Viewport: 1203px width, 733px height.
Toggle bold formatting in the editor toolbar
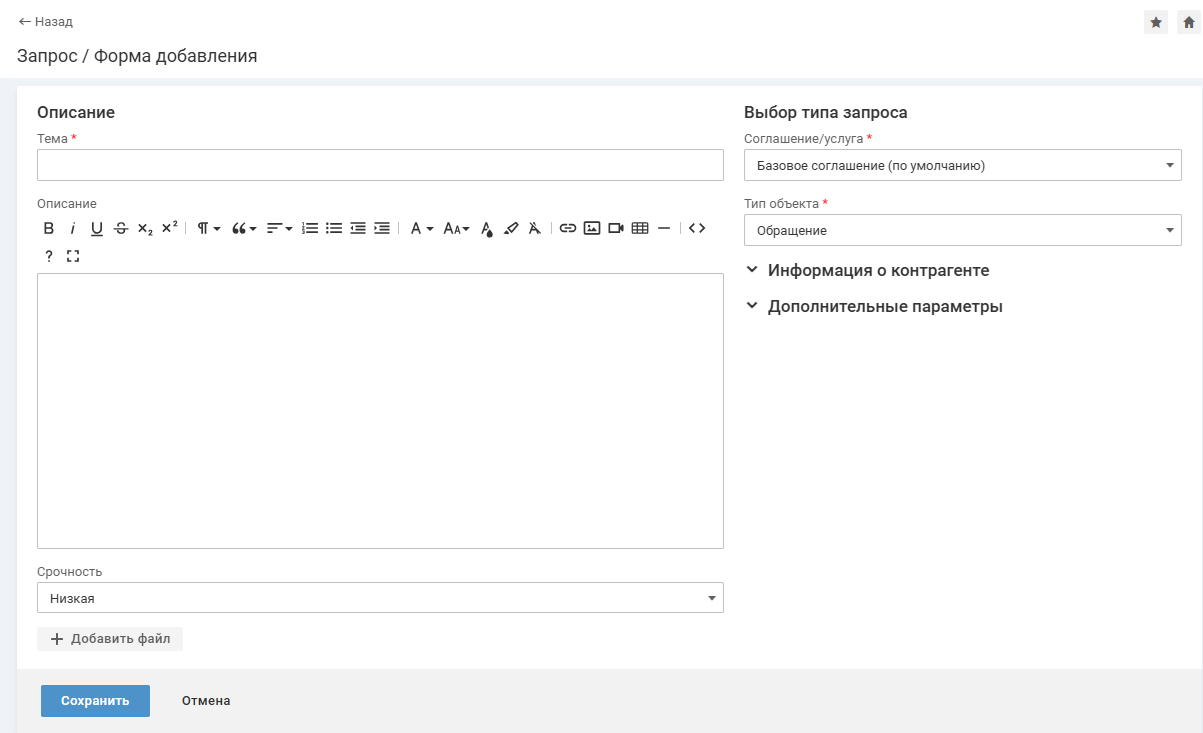coord(48,228)
